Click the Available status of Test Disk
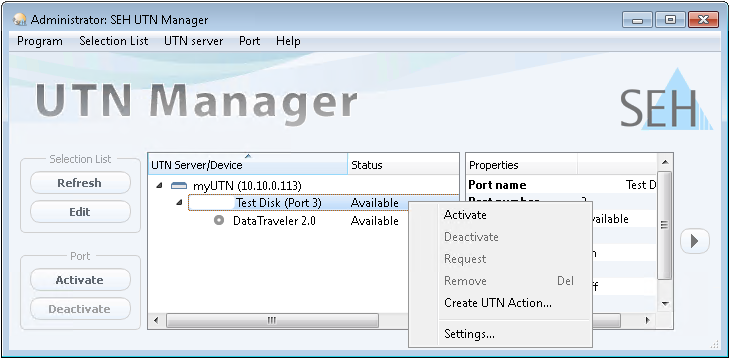The image size is (731, 360). [x=374, y=203]
